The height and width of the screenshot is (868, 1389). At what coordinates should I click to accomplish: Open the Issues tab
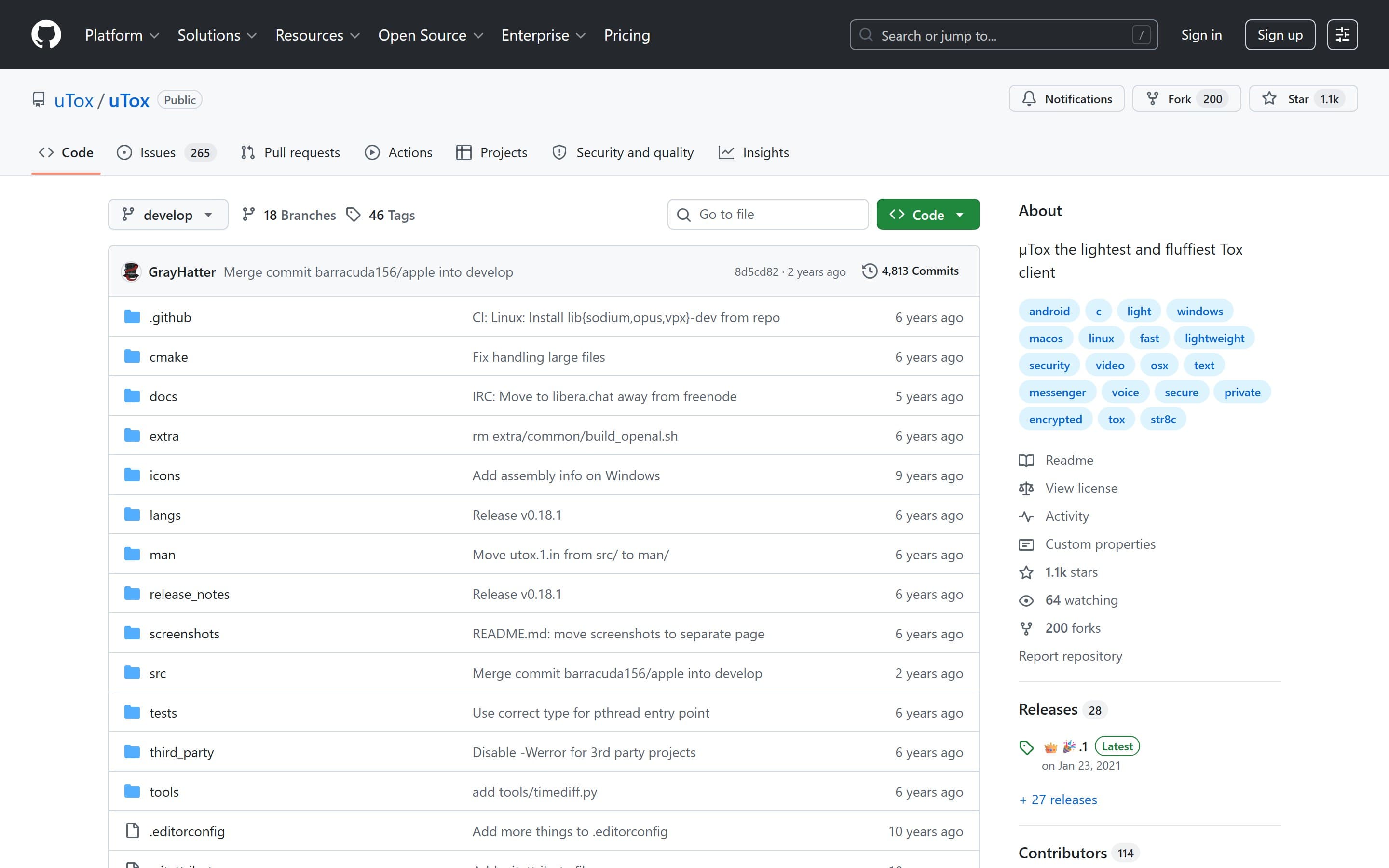166,153
